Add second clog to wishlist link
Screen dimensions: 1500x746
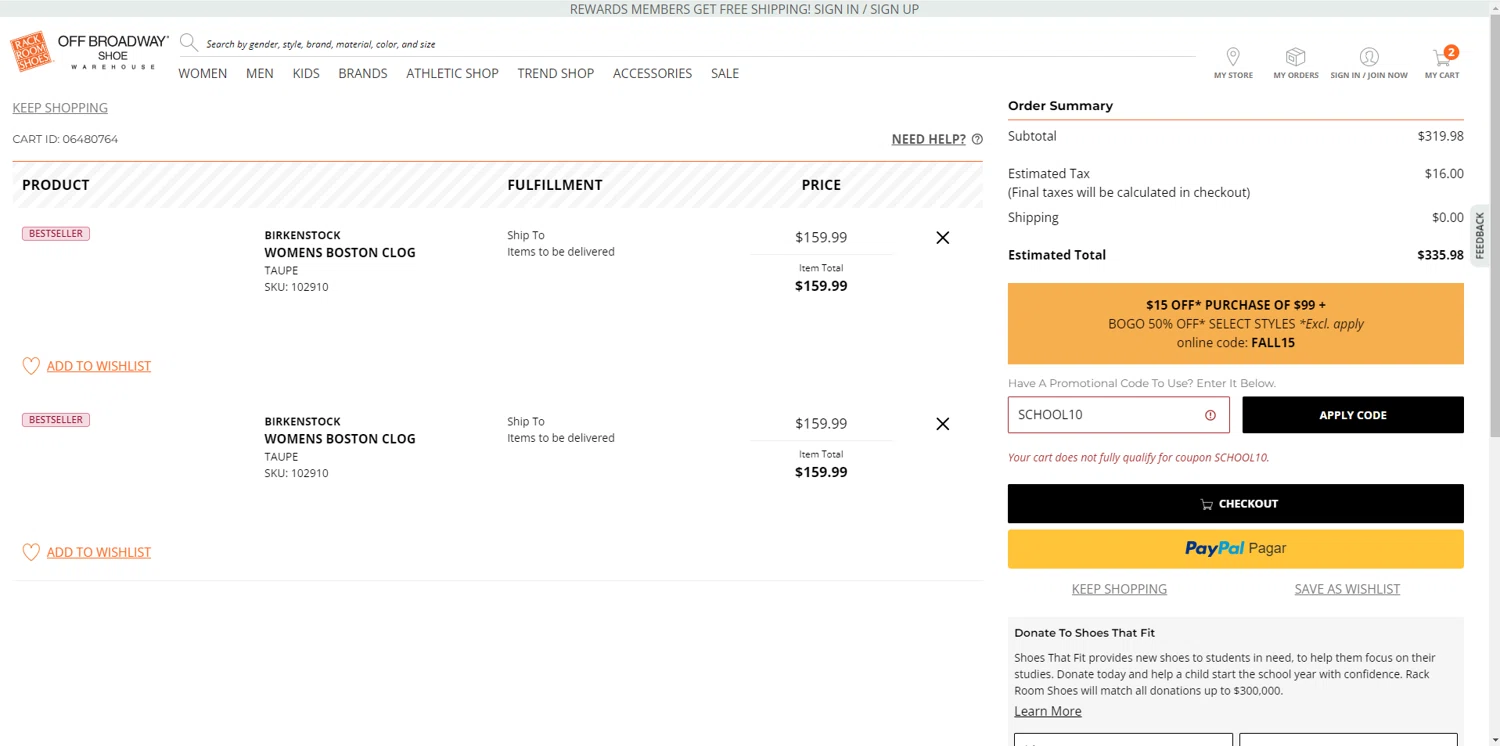[x=99, y=552]
